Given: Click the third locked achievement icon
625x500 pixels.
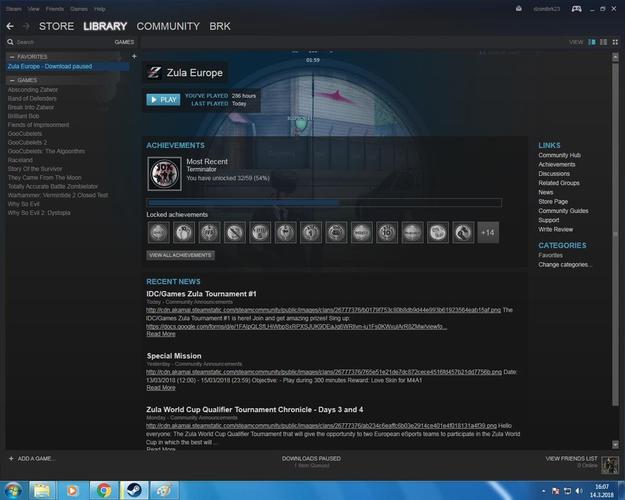Looking at the screenshot, I should (x=209, y=232).
